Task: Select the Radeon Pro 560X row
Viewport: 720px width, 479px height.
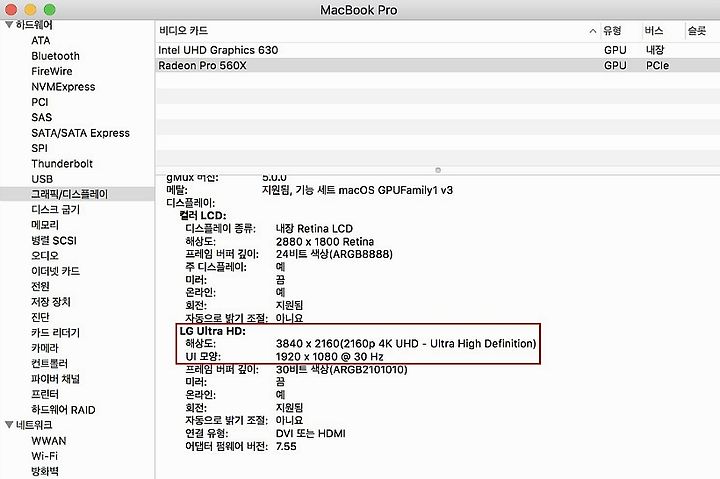Action: [x=437, y=66]
